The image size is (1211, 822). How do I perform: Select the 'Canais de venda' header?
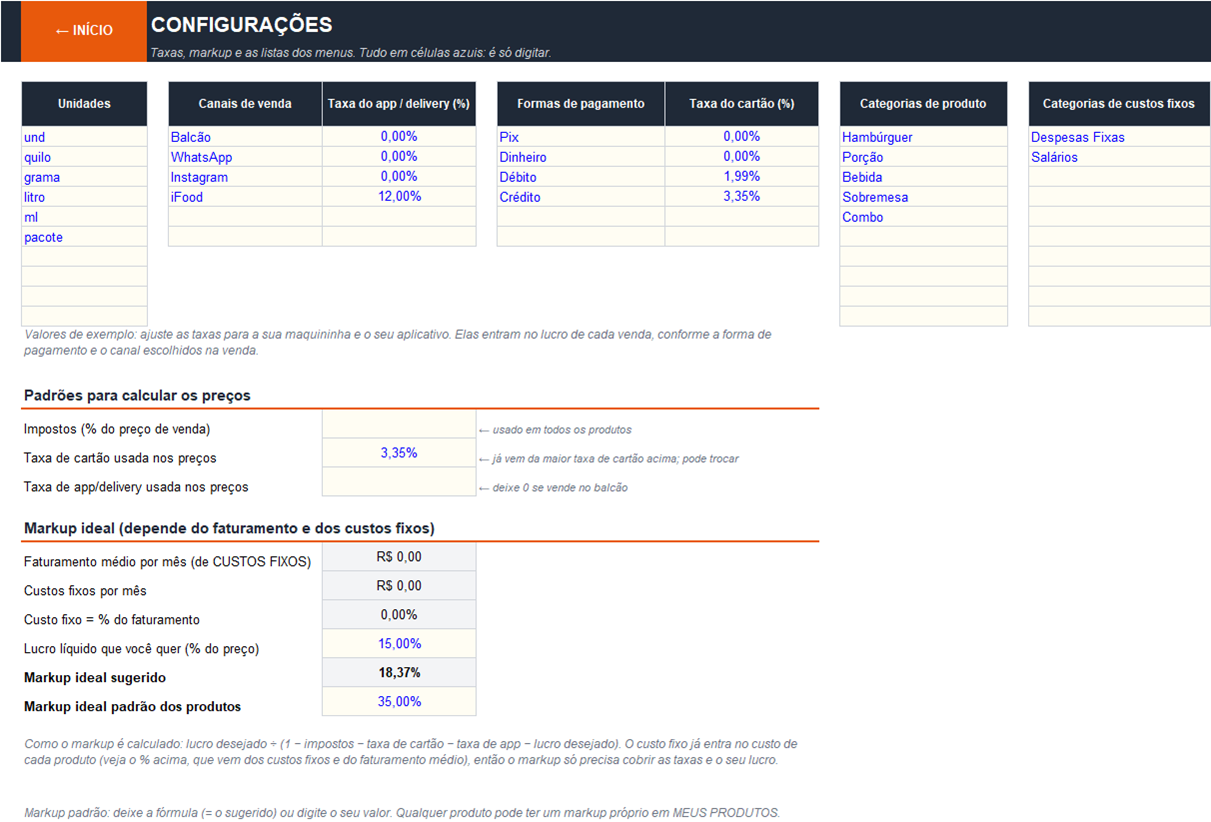pos(245,104)
